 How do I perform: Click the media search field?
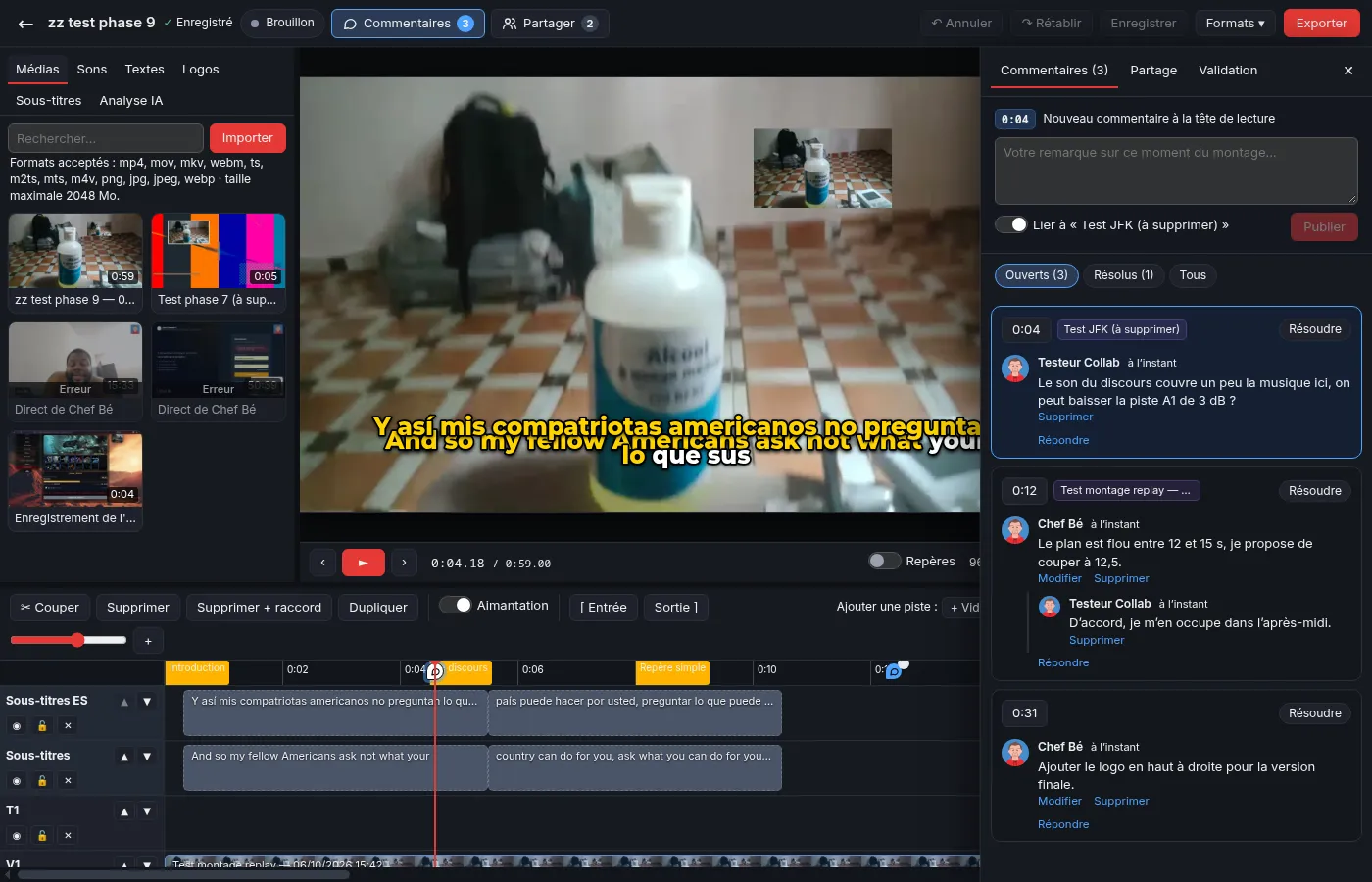[x=106, y=138]
